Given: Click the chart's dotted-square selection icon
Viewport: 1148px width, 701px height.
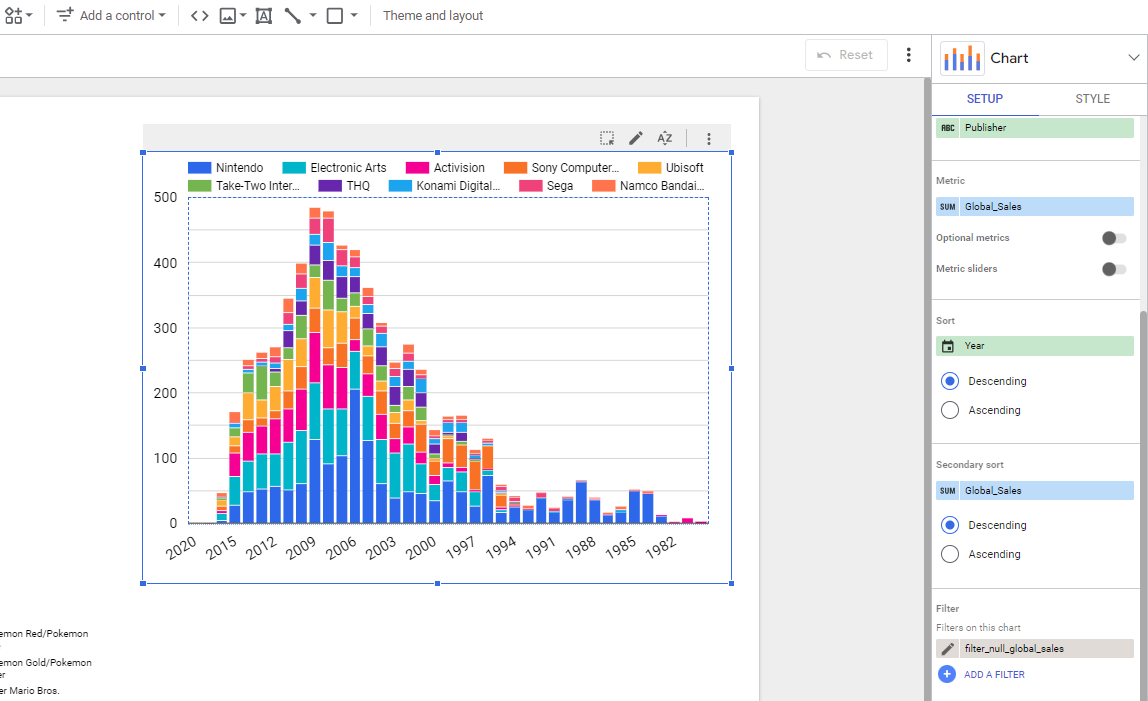Looking at the screenshot, I should (x=607, y=139).
